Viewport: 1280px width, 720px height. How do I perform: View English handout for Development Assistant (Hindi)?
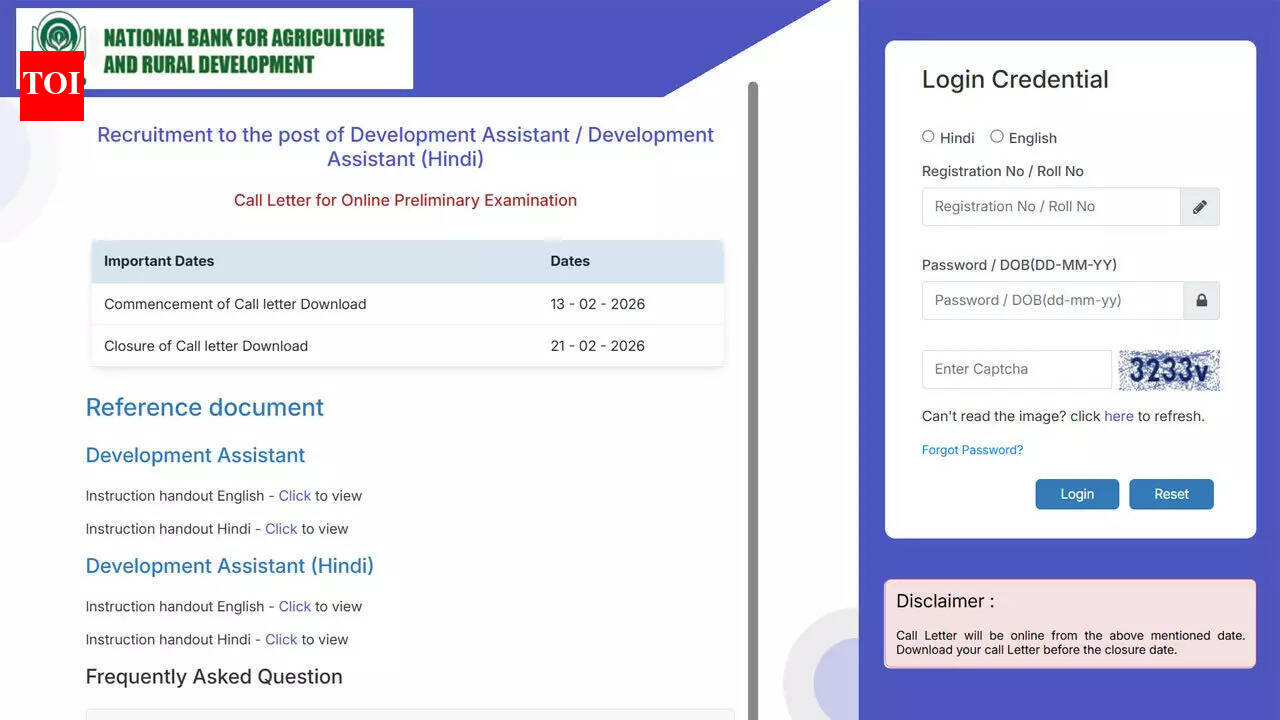(x=295, y=606)
